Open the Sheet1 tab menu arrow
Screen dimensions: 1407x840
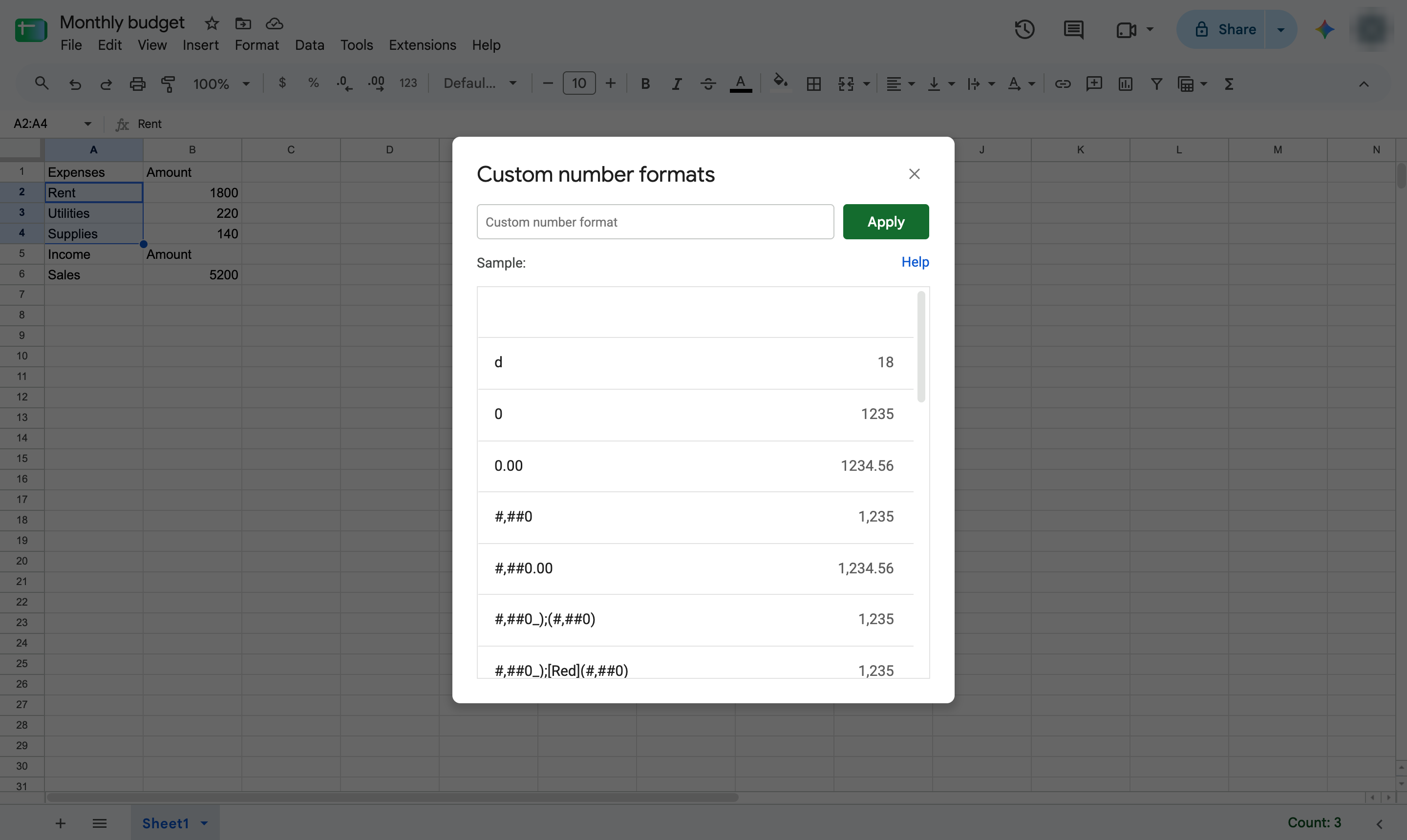click(204, 823)
